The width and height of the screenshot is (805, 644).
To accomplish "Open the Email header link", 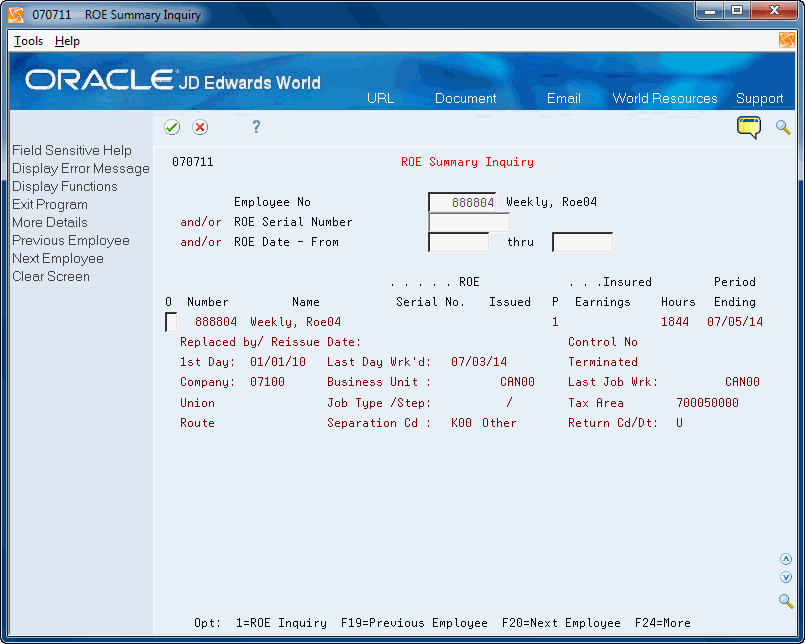I will pyautogui.click(x=564, y=98).
